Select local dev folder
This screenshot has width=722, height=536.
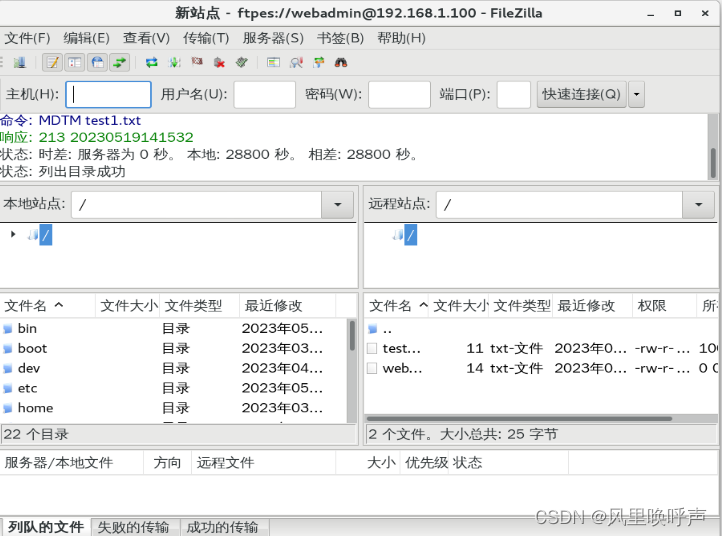tap(173, 368)
